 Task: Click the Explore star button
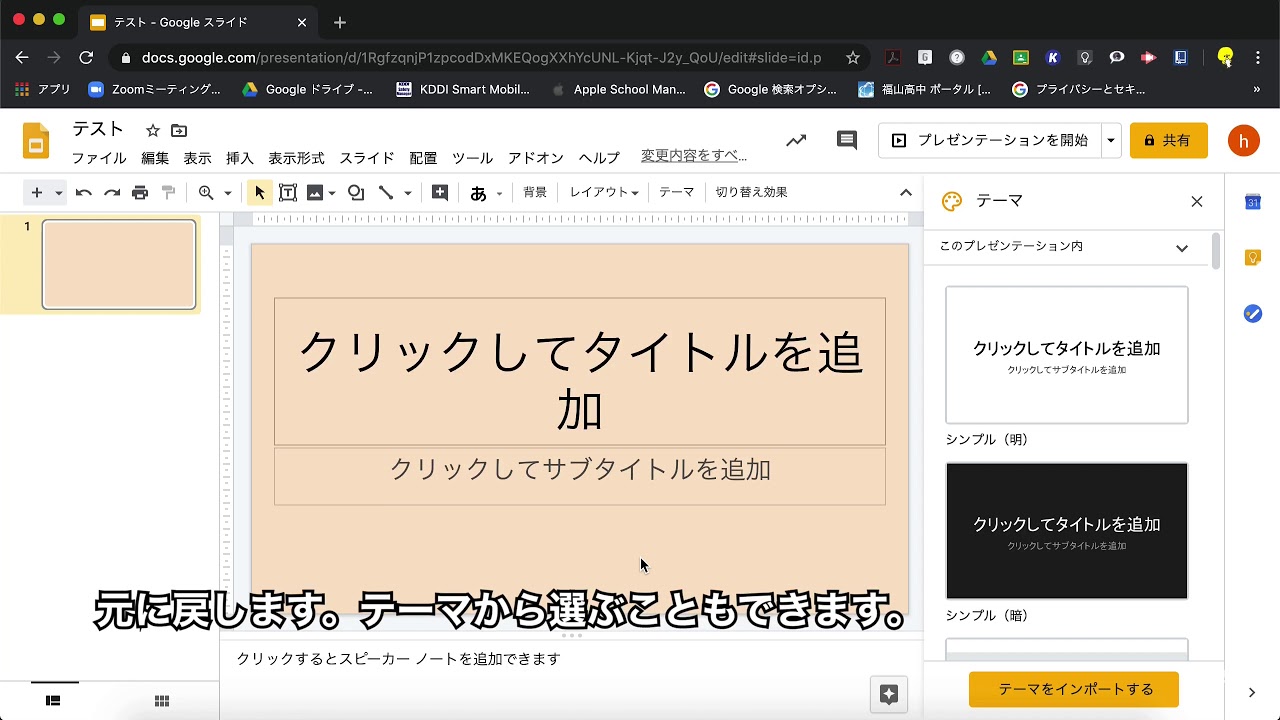tap(889, 694)
